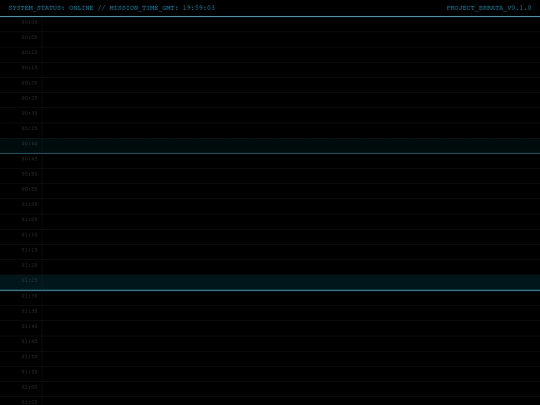Select the 01:55 timeline row label
The height and width of the screenshot is (405, 540).
(x=29, y=372)
